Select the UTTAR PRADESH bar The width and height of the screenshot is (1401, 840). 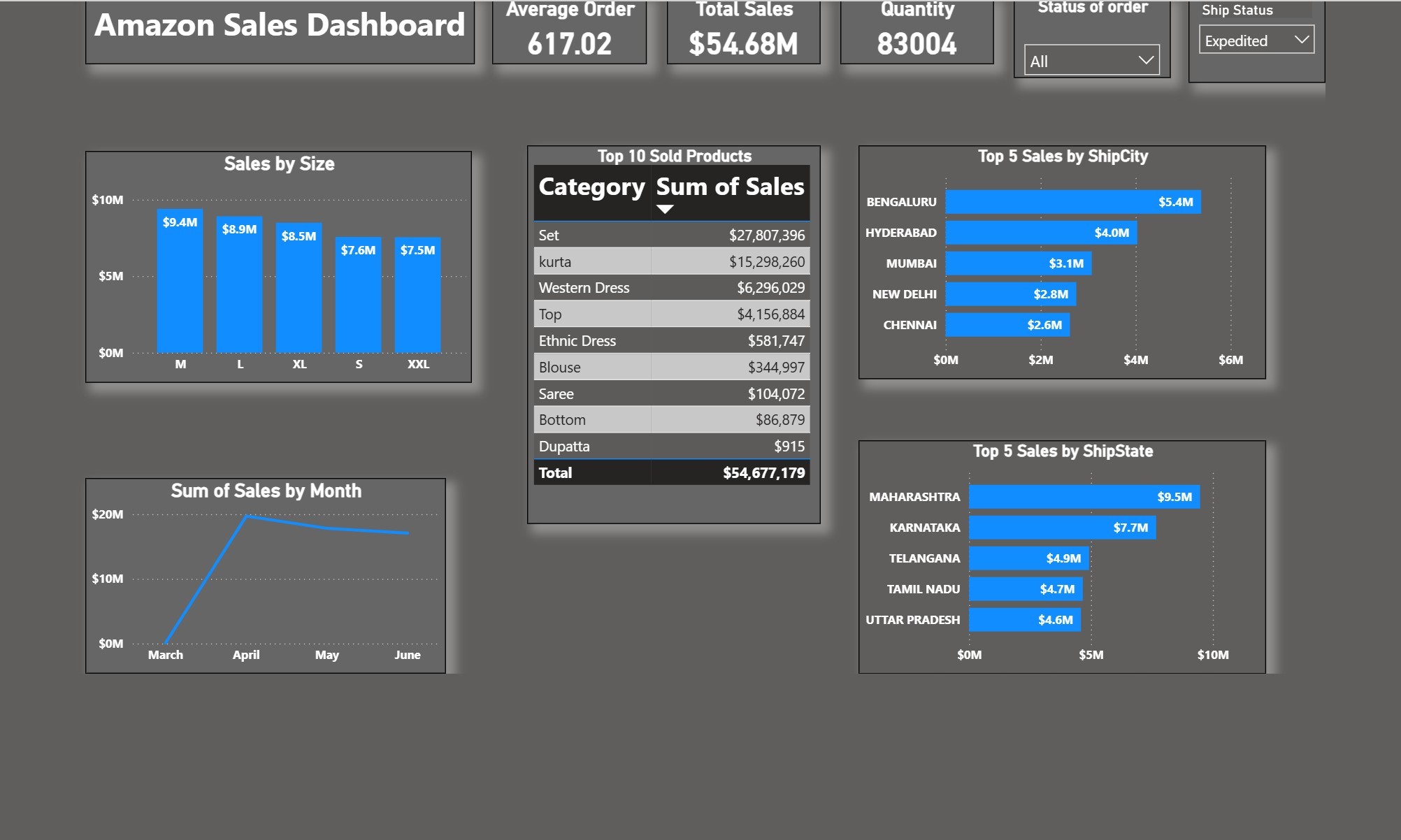[x=1024, y=620]
